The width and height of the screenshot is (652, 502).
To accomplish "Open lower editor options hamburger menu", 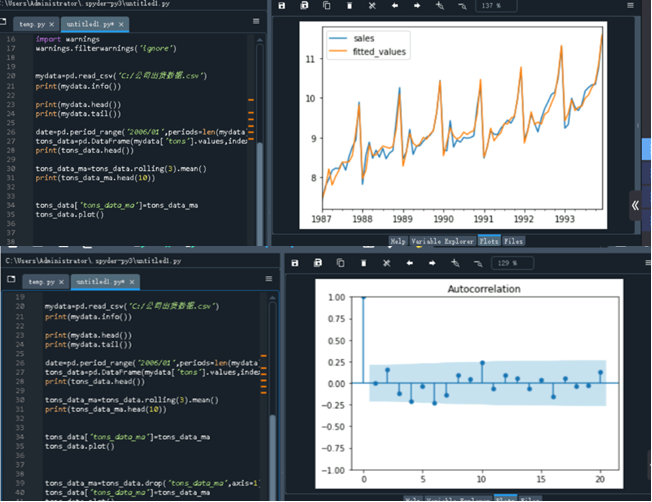I will point(269,279).
